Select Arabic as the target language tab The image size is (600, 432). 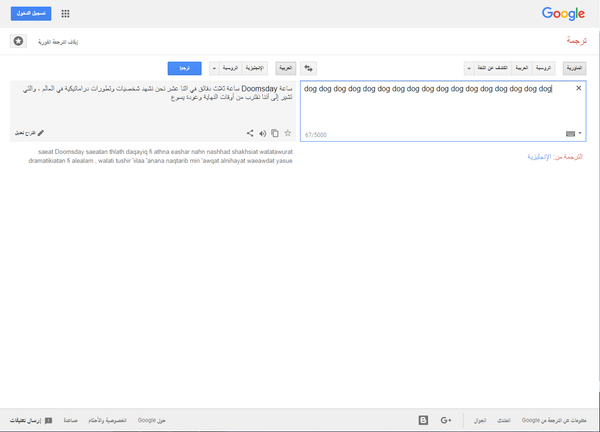(x=284, y=68)
